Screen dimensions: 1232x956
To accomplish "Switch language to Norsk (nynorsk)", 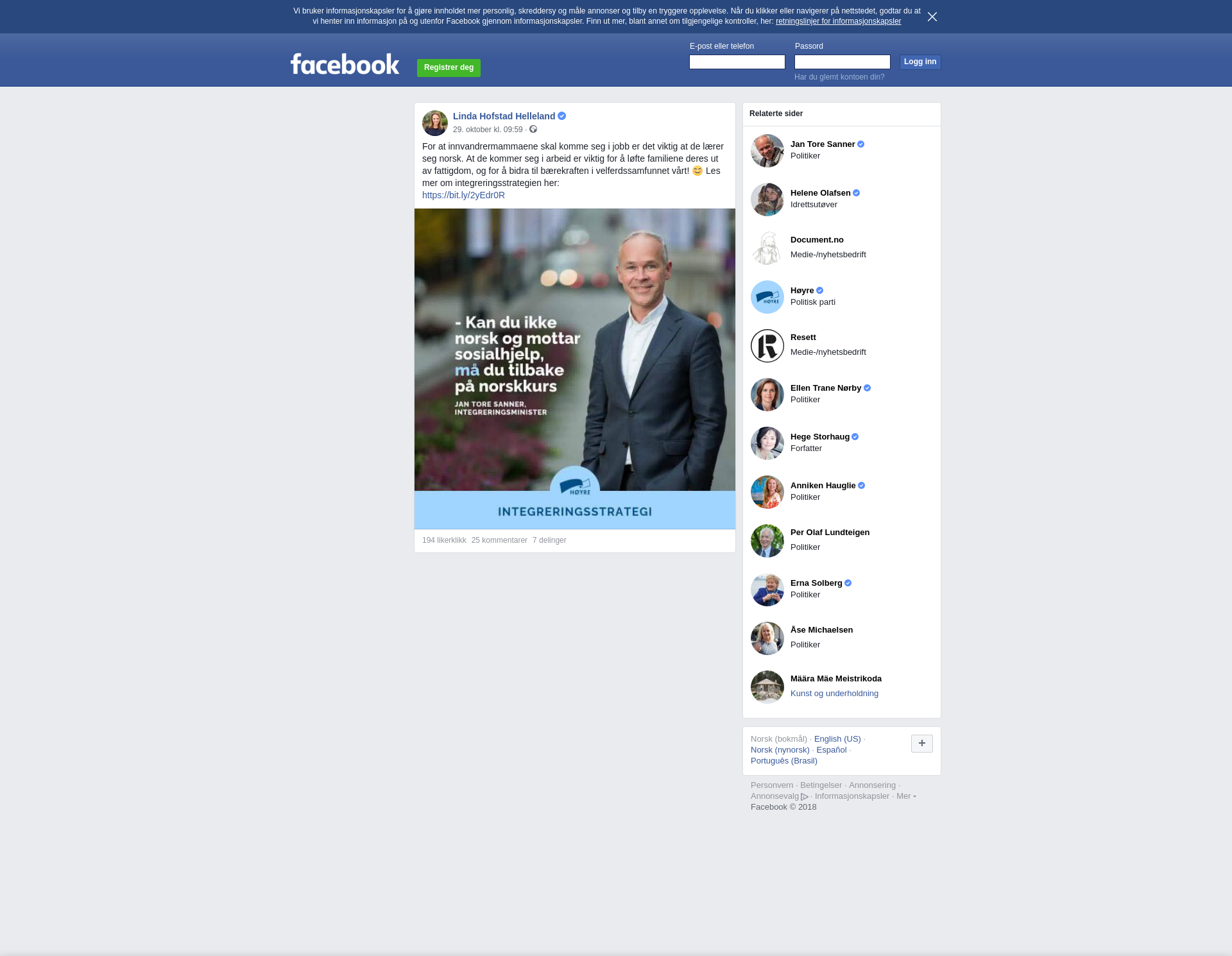I will point(780,750).
